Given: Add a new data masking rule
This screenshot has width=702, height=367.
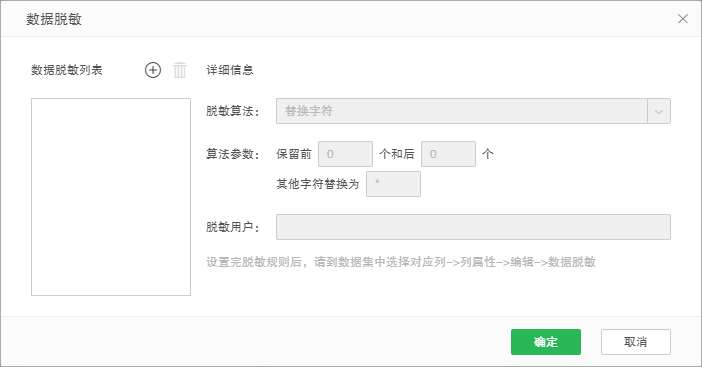Looking at the screenshot, I should (x=153, y=70).
